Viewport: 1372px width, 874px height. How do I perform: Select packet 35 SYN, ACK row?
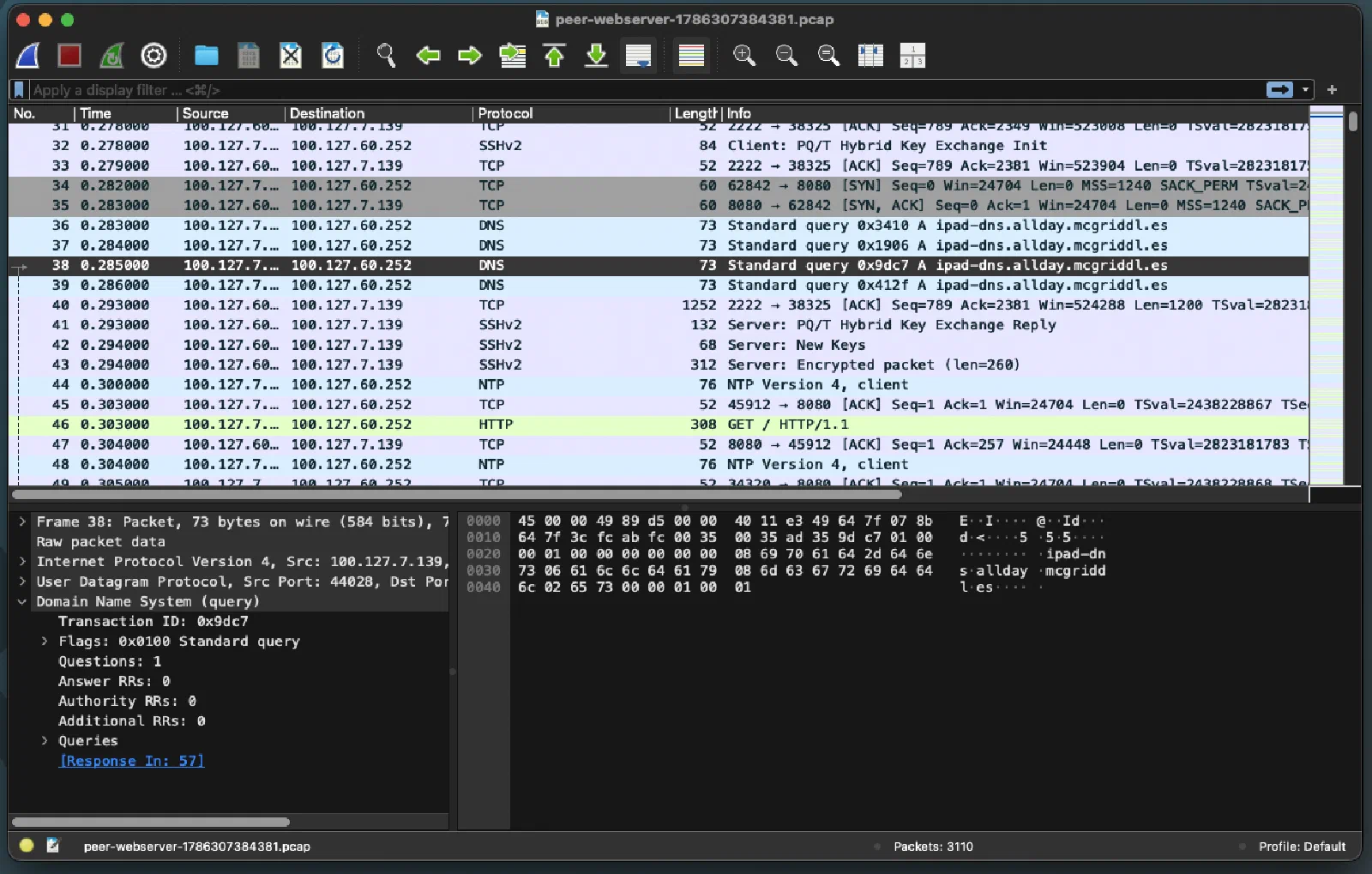pyautogui.click(x=659, y=206)
